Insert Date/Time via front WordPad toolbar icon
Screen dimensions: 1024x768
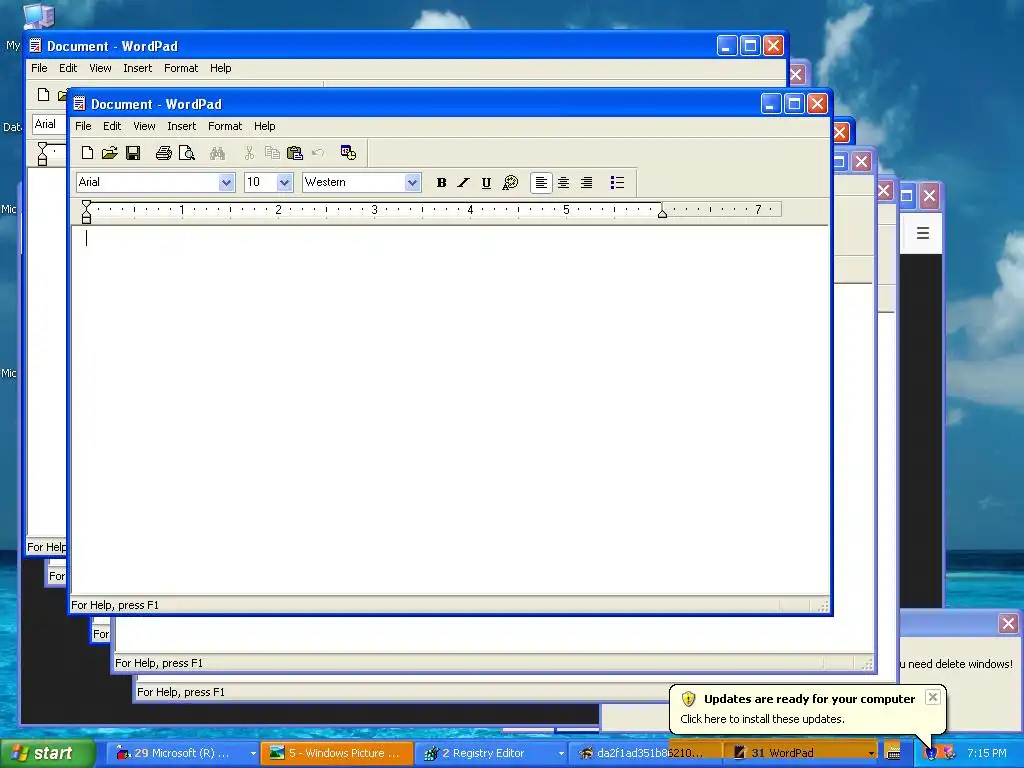click(x=348, y=153)
